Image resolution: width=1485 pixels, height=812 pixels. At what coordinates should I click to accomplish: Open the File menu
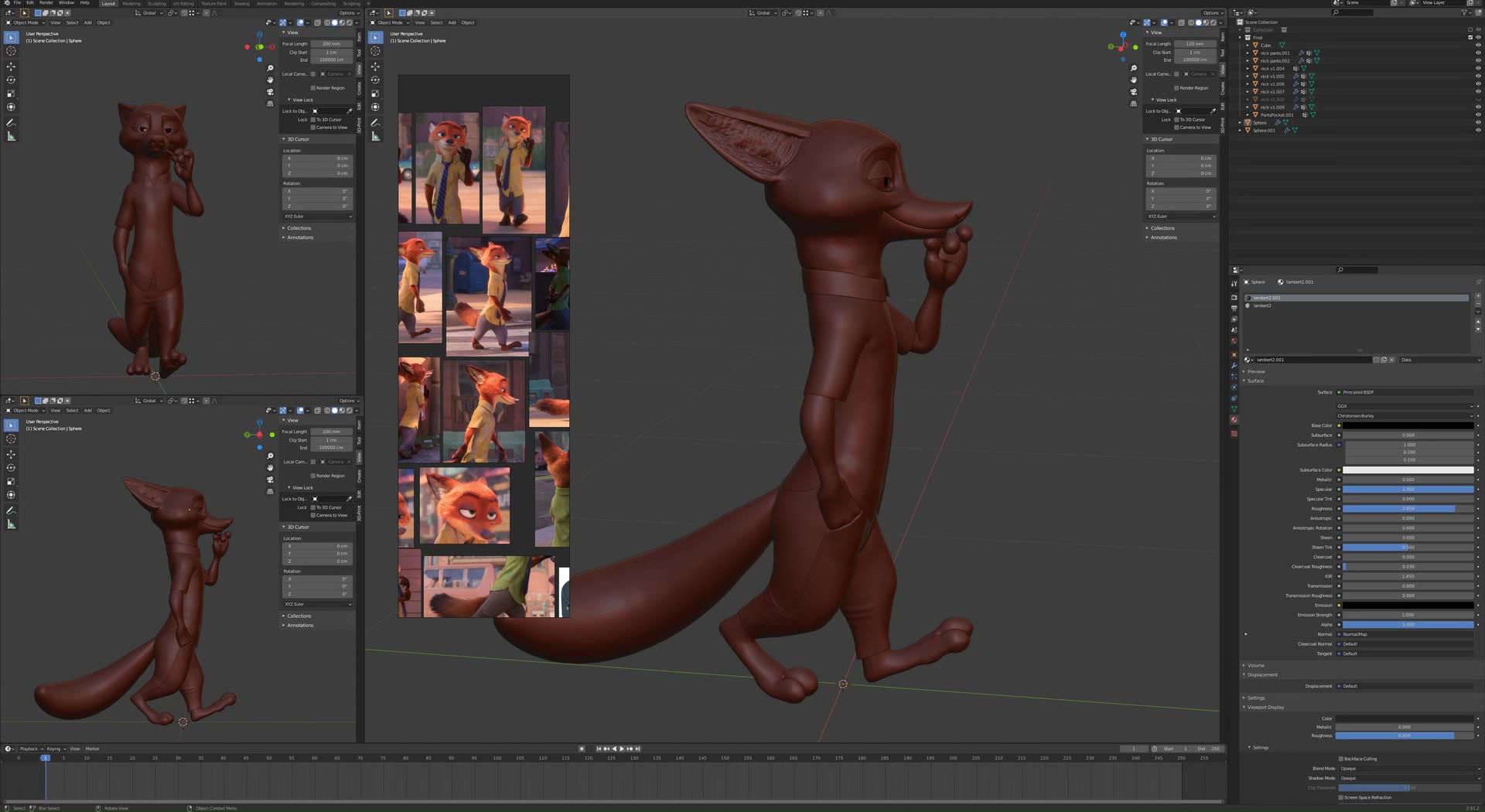pos(17,3)
